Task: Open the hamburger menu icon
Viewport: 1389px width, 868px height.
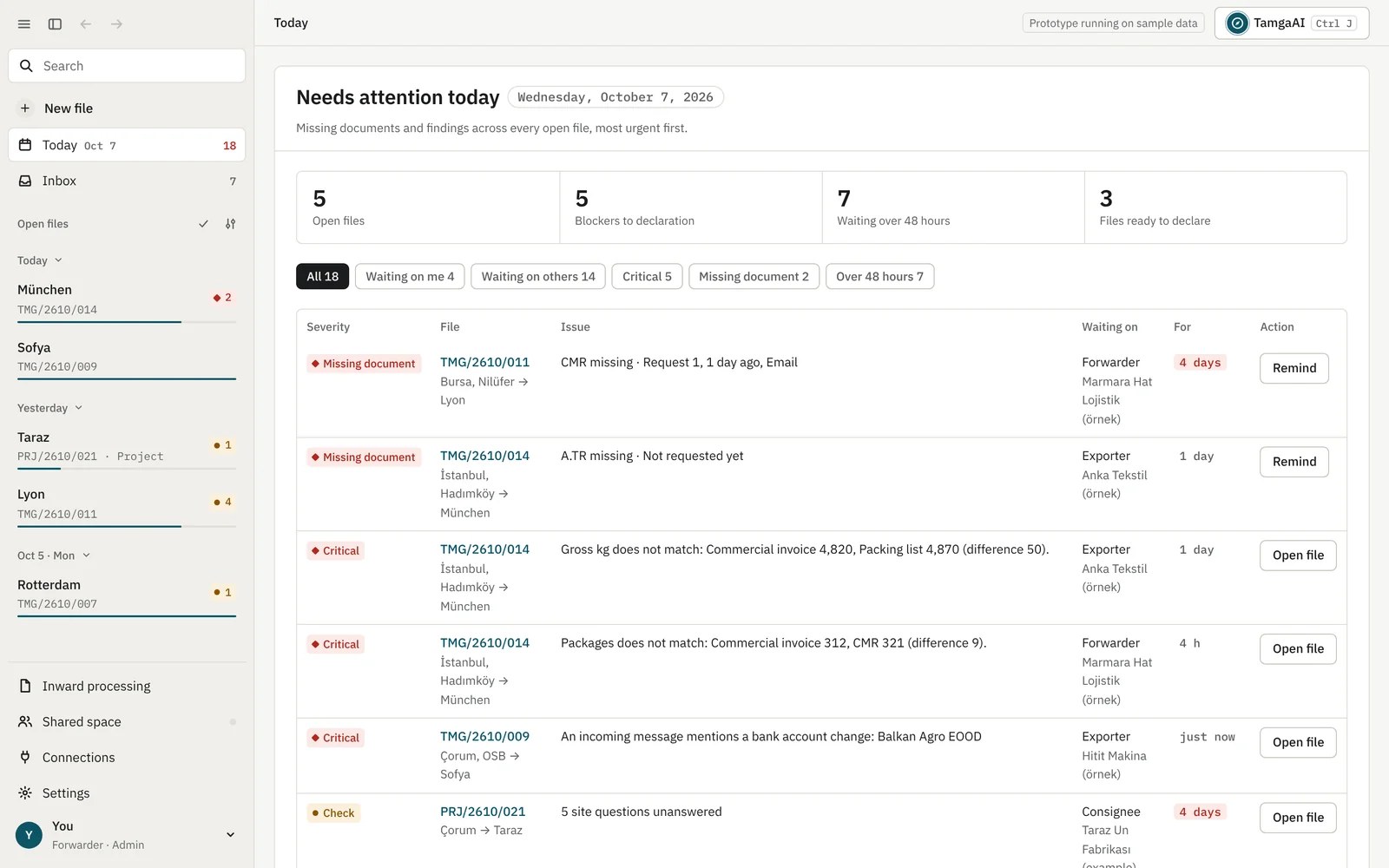Action: coord(24,24)
